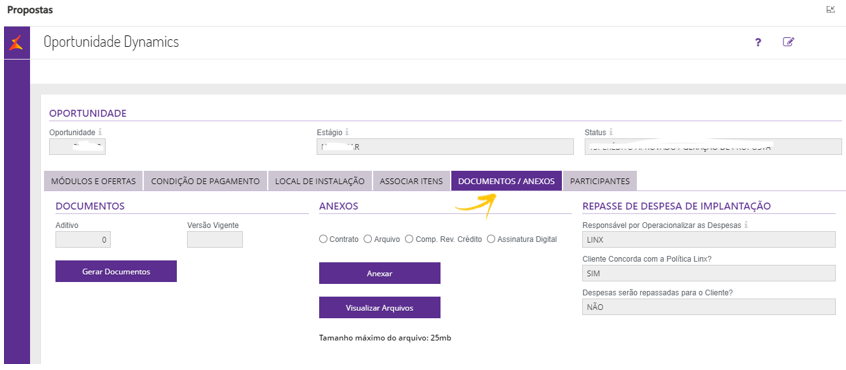Click the Gerar Documentos button
The height and width of the screenshot is (370, 846).
[x=116, y=271]
